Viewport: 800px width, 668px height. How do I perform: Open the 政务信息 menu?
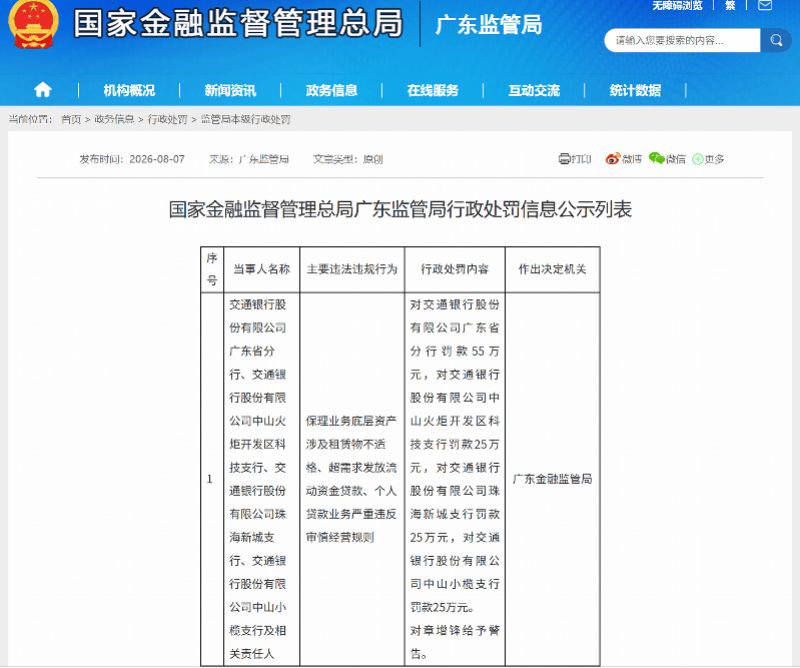click(x=332, y=90)
